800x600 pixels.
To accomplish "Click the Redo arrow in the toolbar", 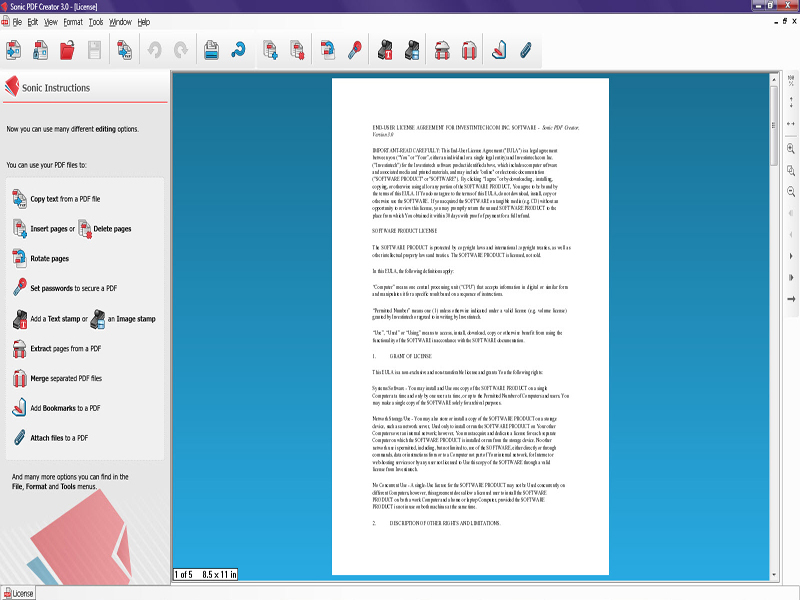I will click(x=181, y=51).
